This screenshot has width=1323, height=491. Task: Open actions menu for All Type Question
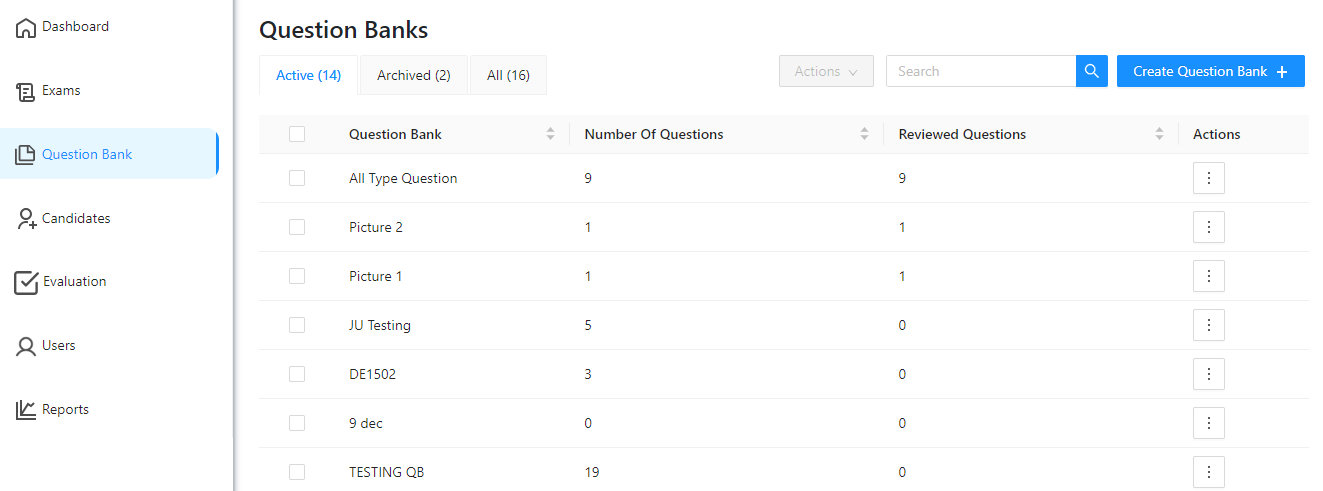click(1208, 178)
